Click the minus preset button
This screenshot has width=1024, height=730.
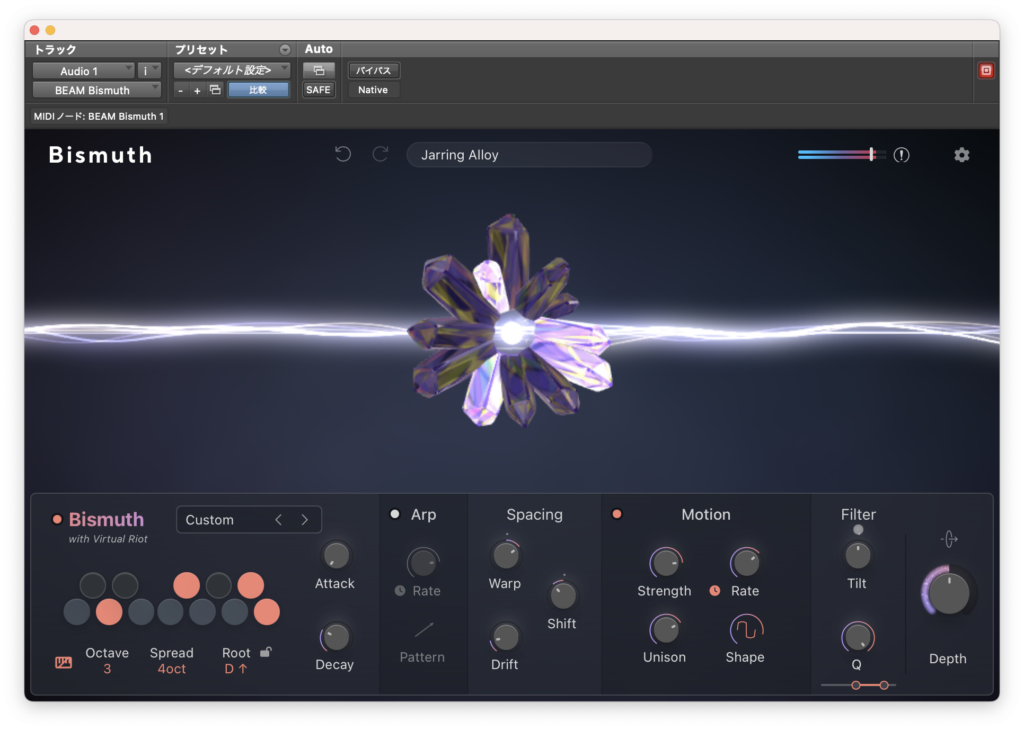click(181, 91)
